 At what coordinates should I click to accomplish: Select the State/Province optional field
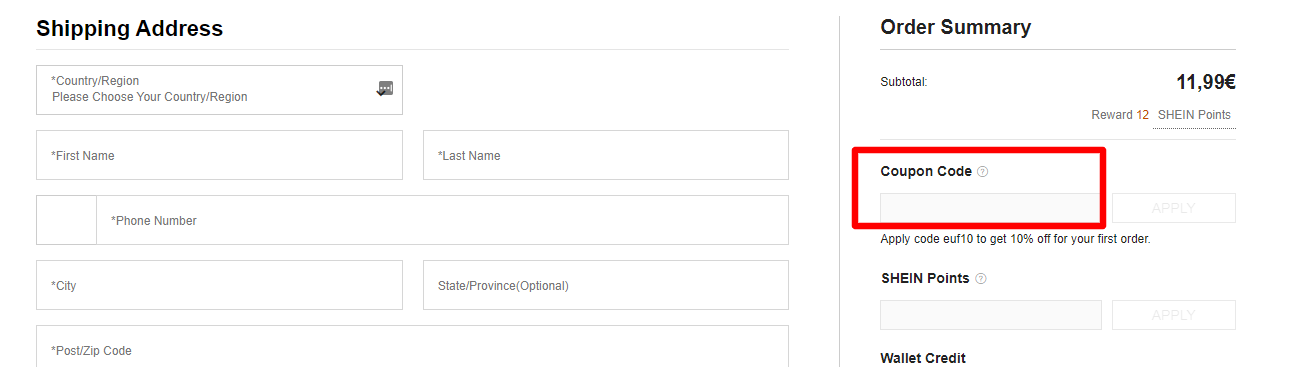(x=606, y=285)
